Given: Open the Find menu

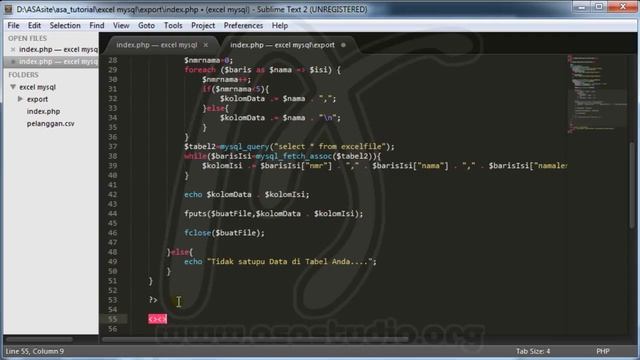Looking at the screenshot, I should click(x=97, y=25).
